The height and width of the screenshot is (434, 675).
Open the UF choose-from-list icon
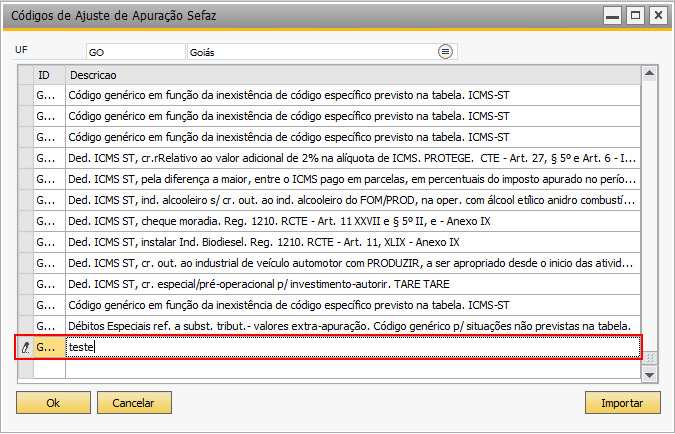click(x=445, y=52)
